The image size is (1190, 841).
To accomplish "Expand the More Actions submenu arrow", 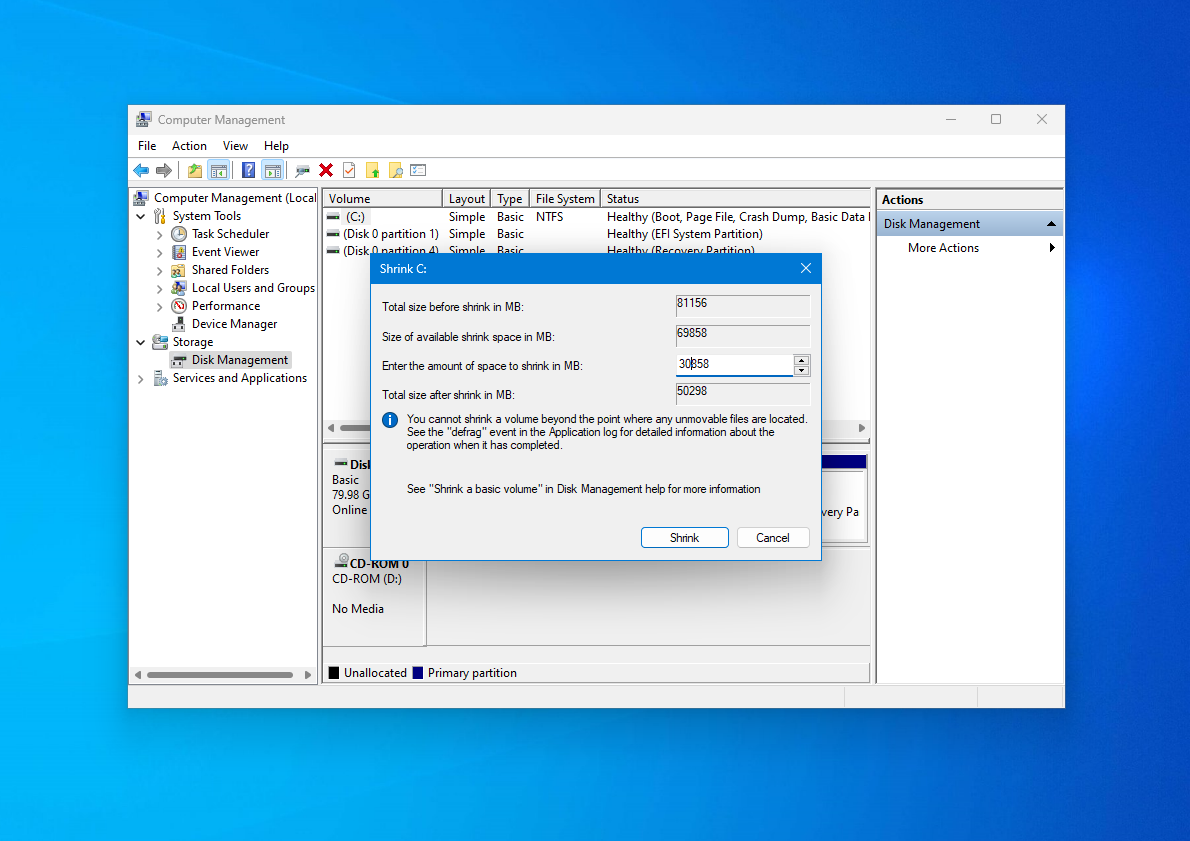I will coord(1052,247).
